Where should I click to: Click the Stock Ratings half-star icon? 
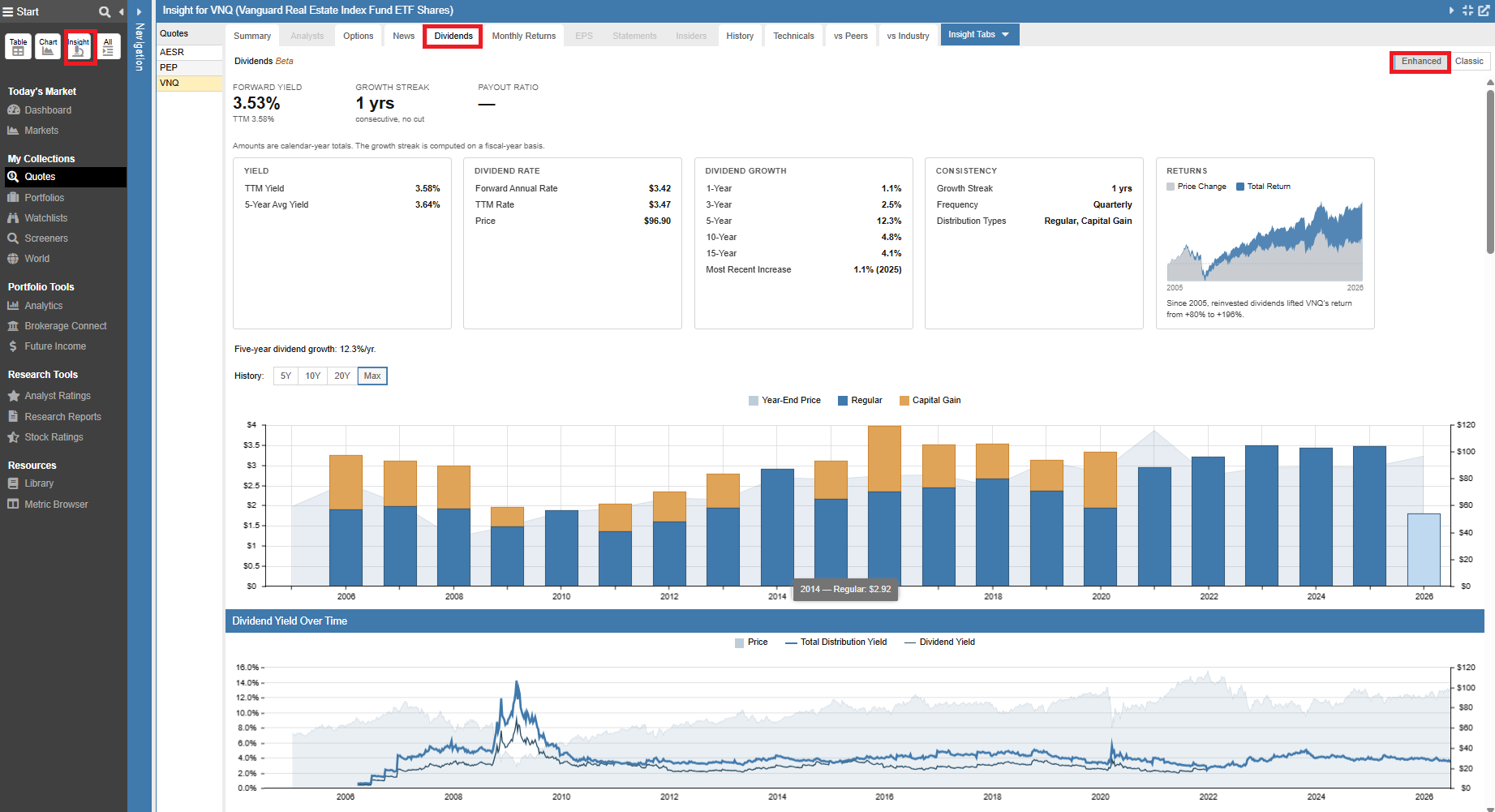(13, 437)
